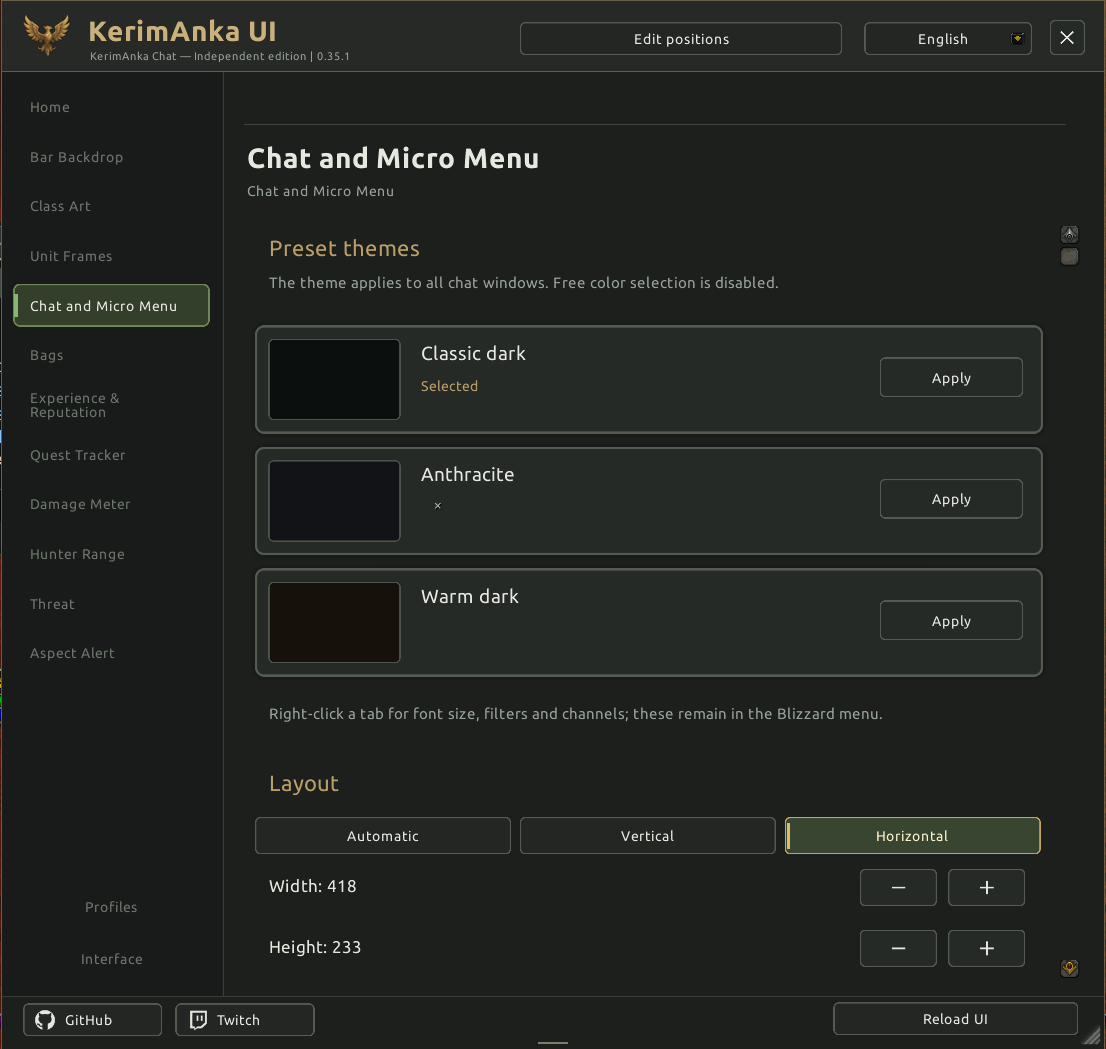Open the Damage Meter settings
This screenshot has width=1106, height=1049.
80,504
